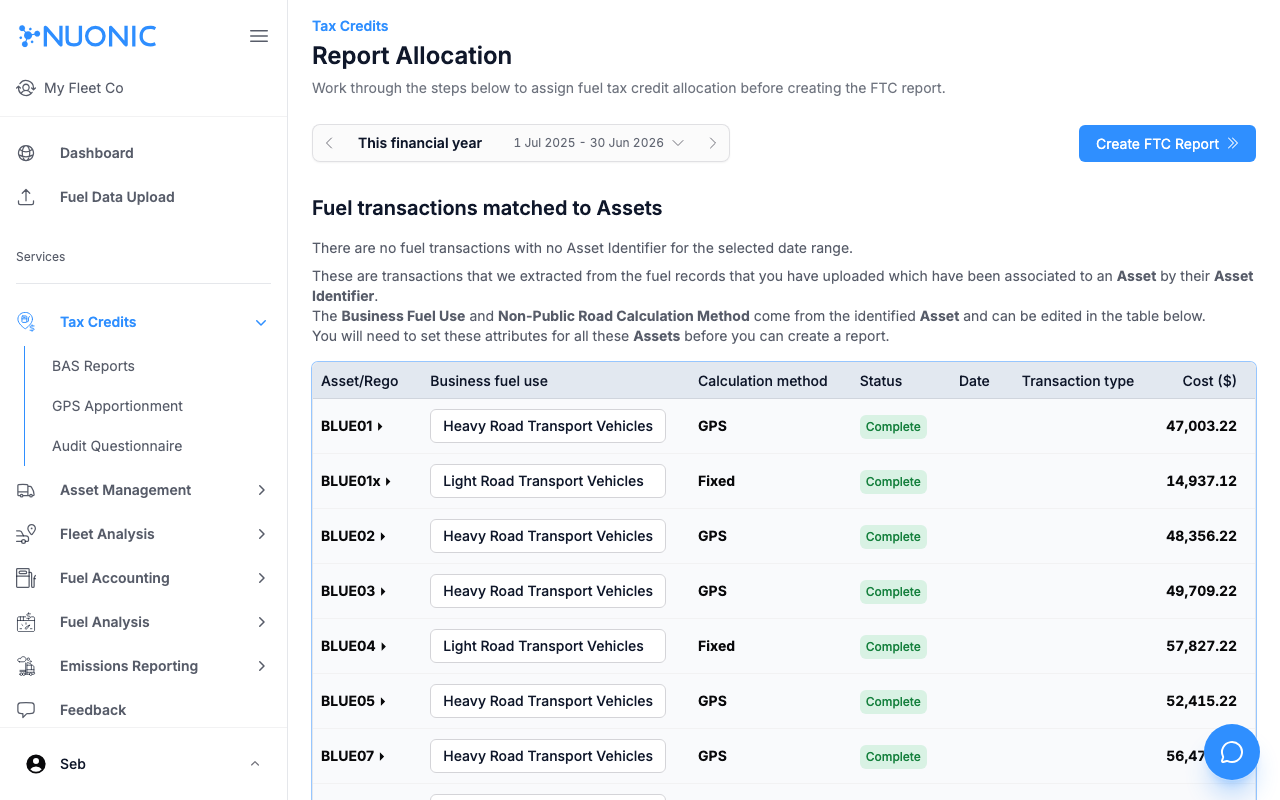Open BLUE07 business fuel use dropdown
This screenshot has height=800, width=1280.
click(x=548, y=756)
